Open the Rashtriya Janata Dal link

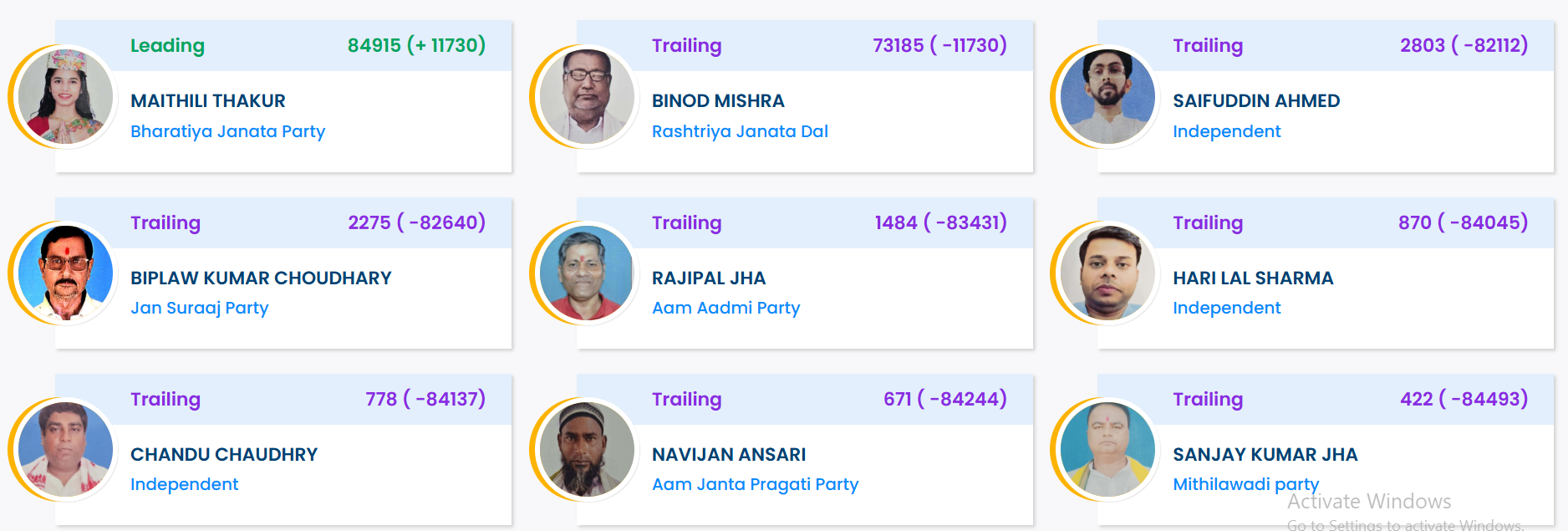(740, 131)
